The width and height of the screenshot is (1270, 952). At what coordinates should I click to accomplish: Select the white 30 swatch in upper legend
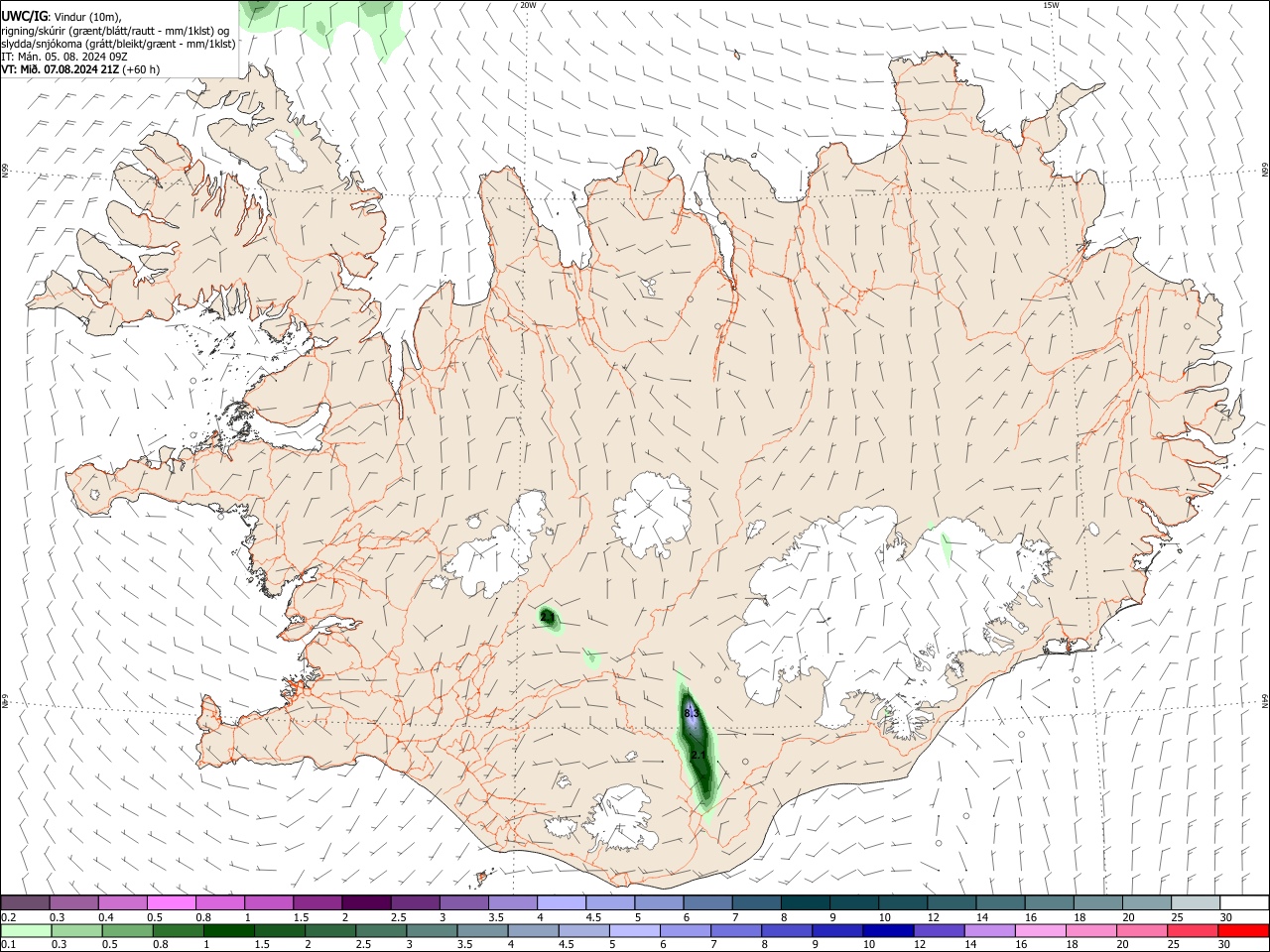click(x=1244, y=902)
